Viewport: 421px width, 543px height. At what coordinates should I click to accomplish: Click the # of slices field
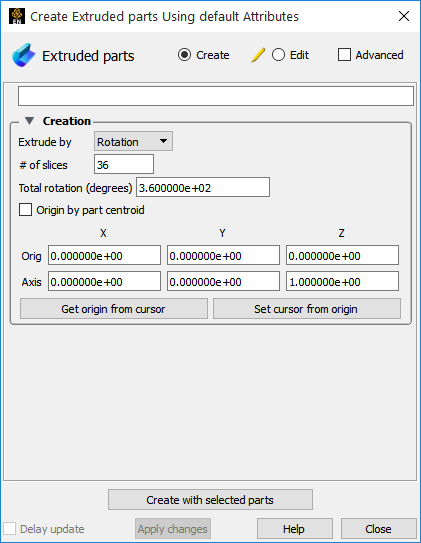124,164
